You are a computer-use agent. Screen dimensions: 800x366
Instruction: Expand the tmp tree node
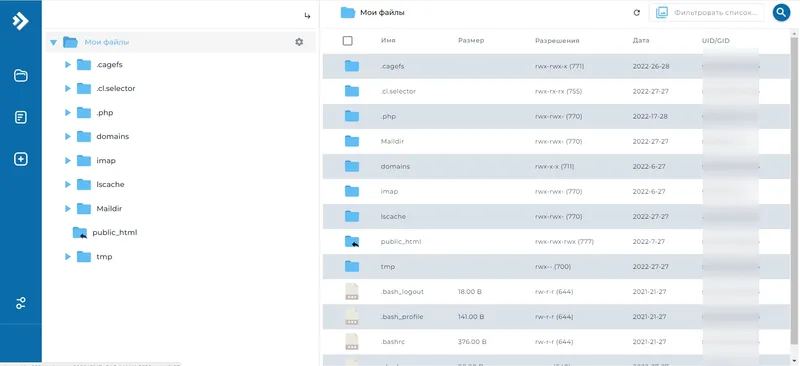pos(67,256)
